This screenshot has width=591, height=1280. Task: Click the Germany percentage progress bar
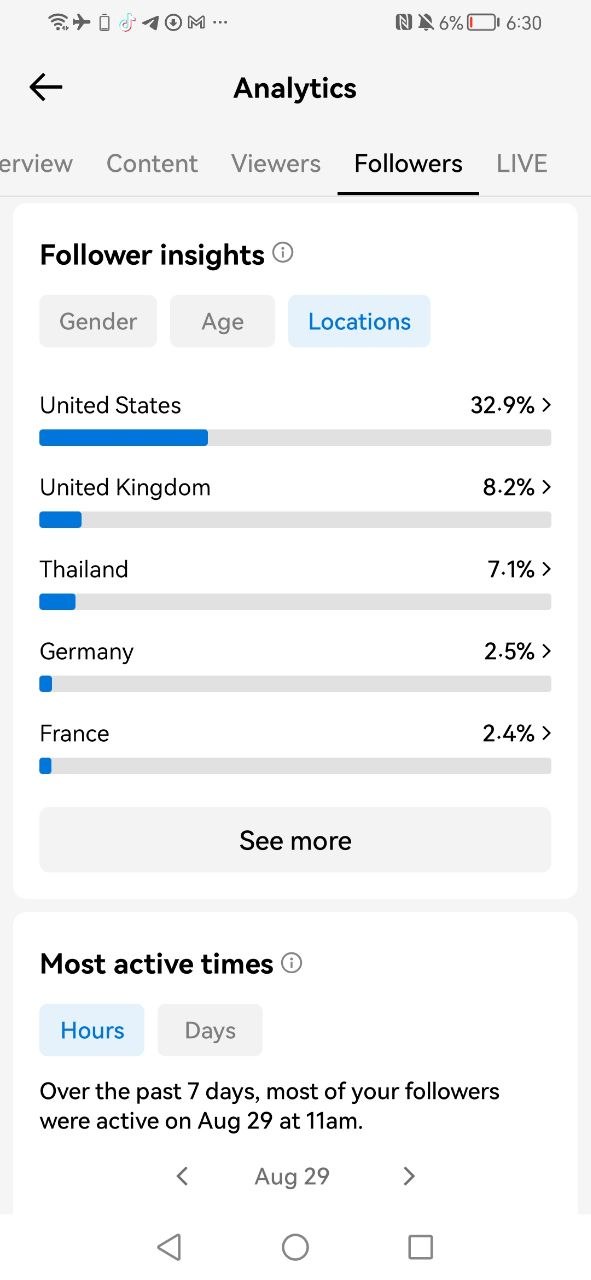coord(295,684)
